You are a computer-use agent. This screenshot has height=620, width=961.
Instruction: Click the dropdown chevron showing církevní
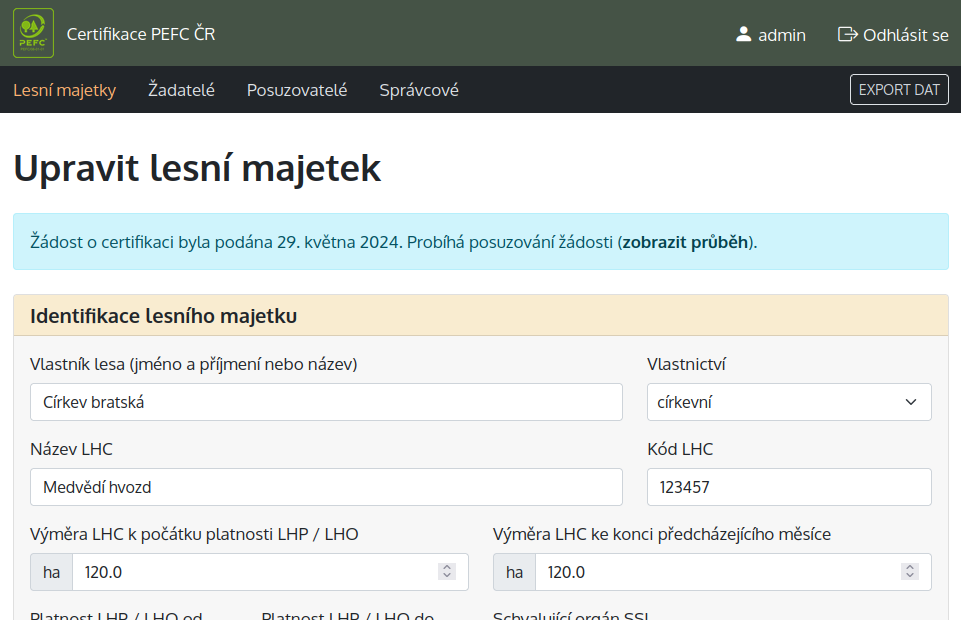click(910, 402)
